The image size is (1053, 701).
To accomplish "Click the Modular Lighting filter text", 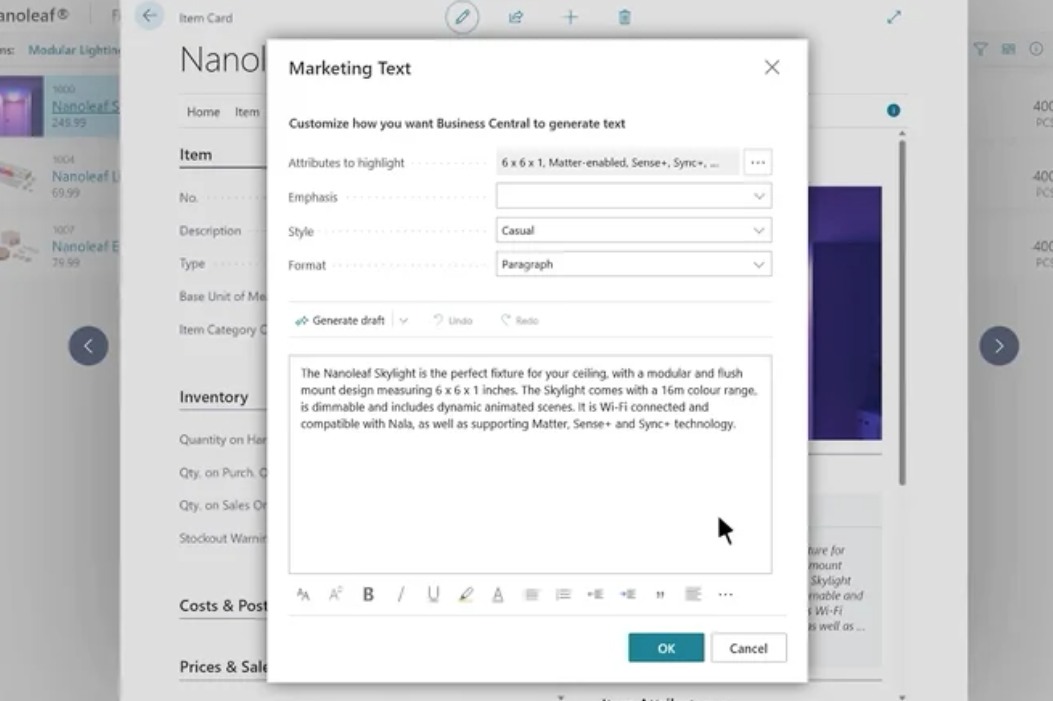I will tap(74, 50).
